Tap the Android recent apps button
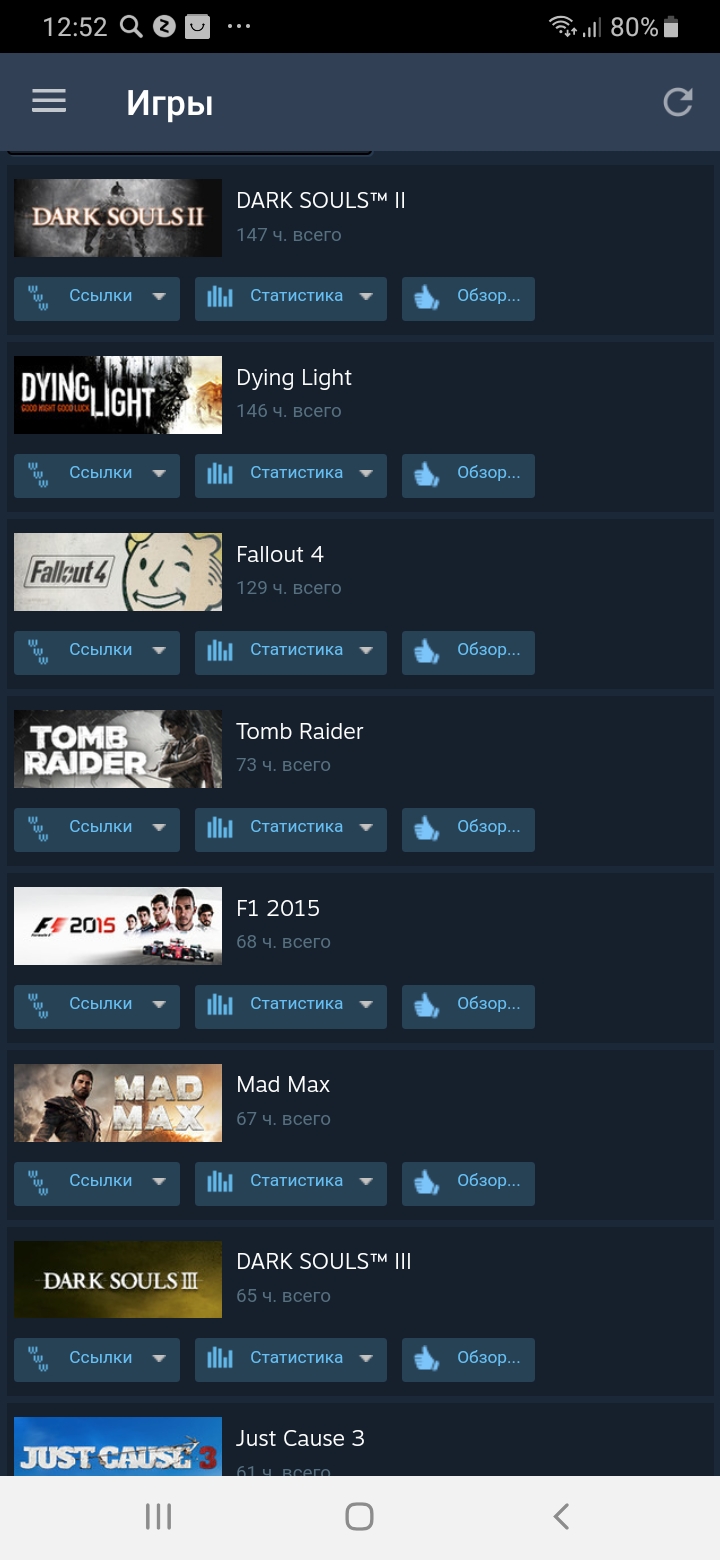 click(x=158, y=1517)
